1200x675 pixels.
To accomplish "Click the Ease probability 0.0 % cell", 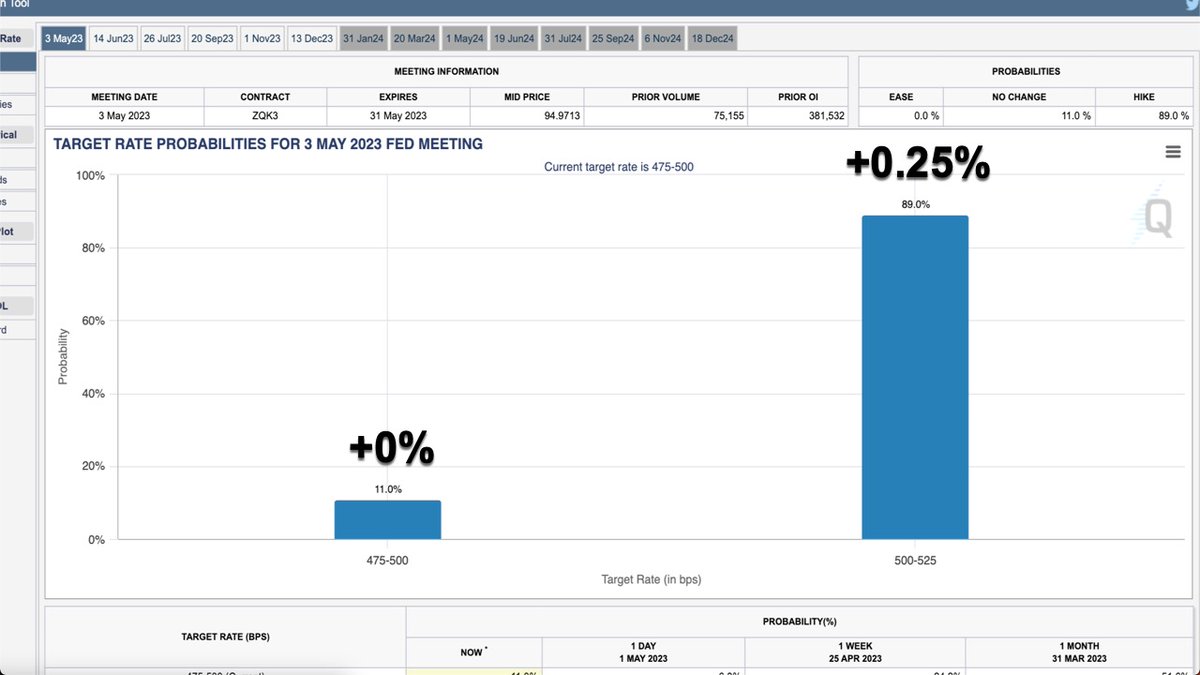I will tap(901, 116).
